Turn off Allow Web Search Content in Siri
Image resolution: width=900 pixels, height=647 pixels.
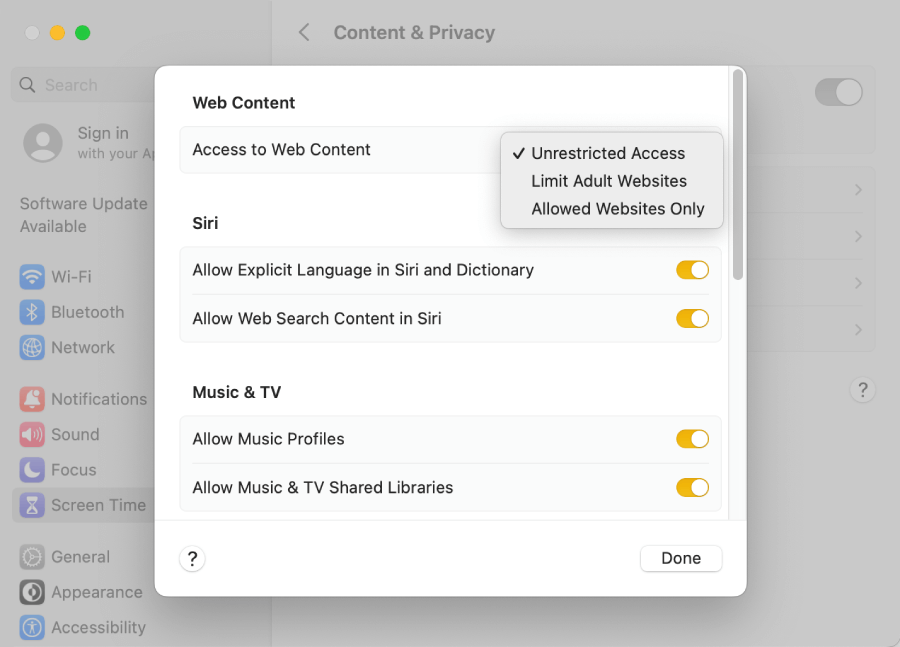click(x=692, y=318)
